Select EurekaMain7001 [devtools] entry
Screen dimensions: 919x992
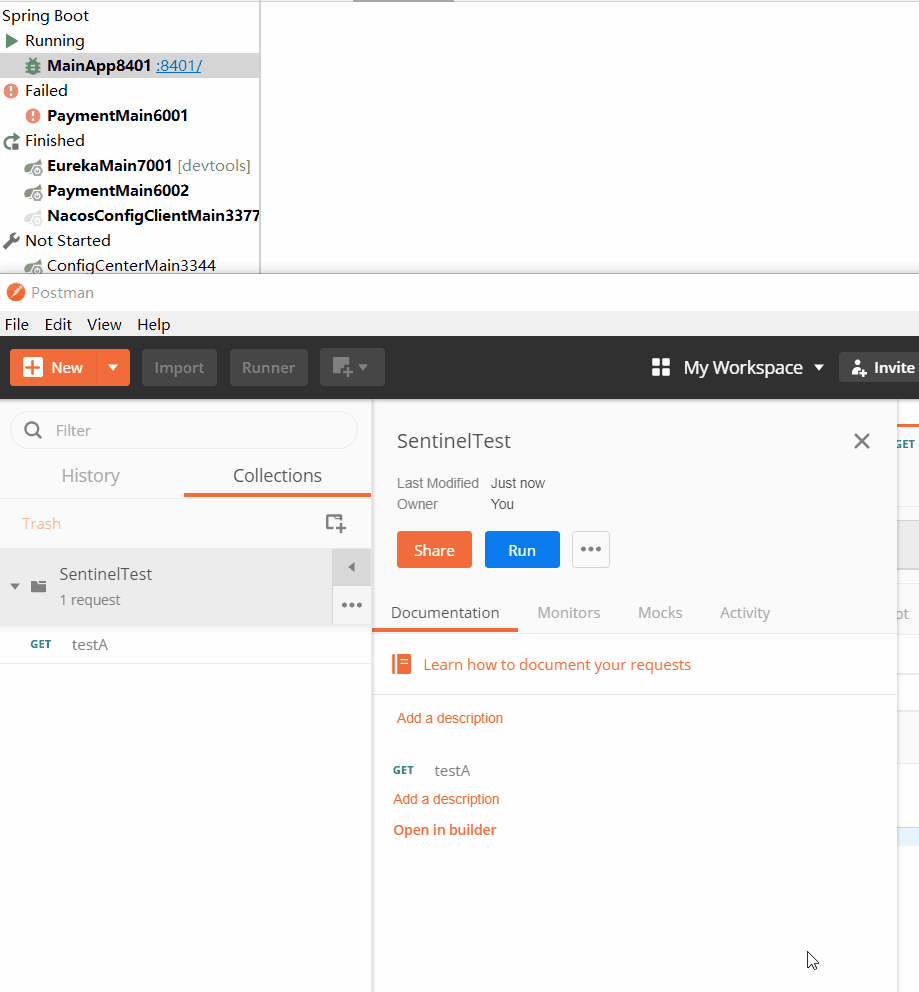pos(149,166)
